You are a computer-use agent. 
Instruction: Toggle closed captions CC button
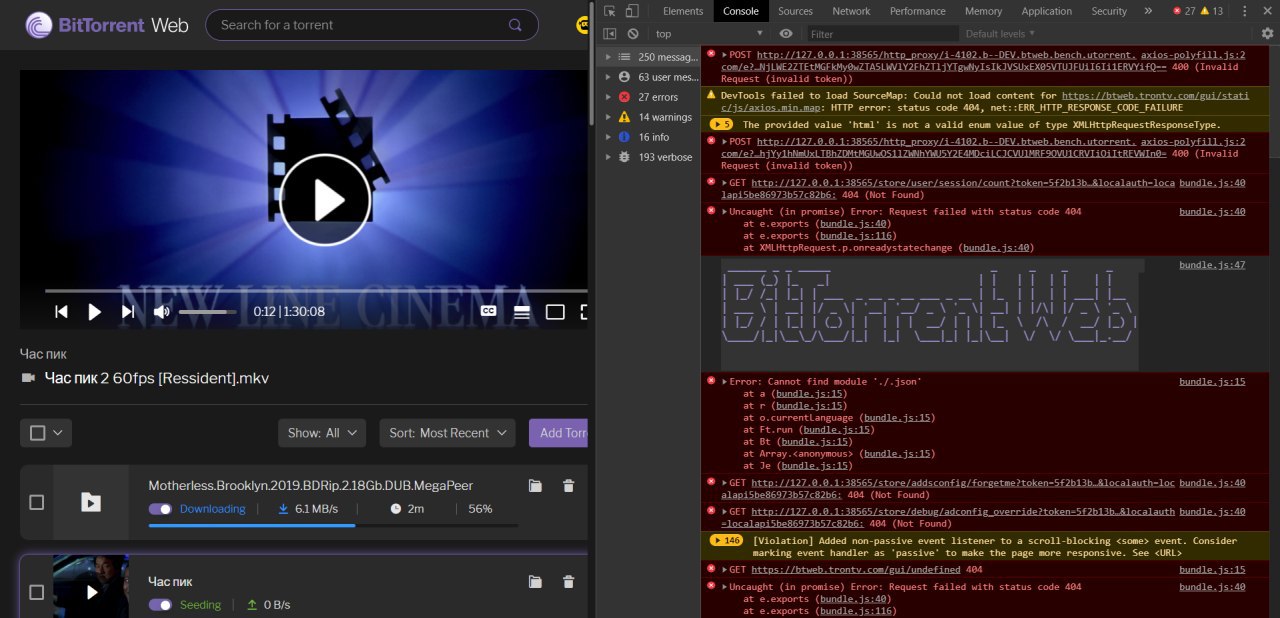point(489,311)
